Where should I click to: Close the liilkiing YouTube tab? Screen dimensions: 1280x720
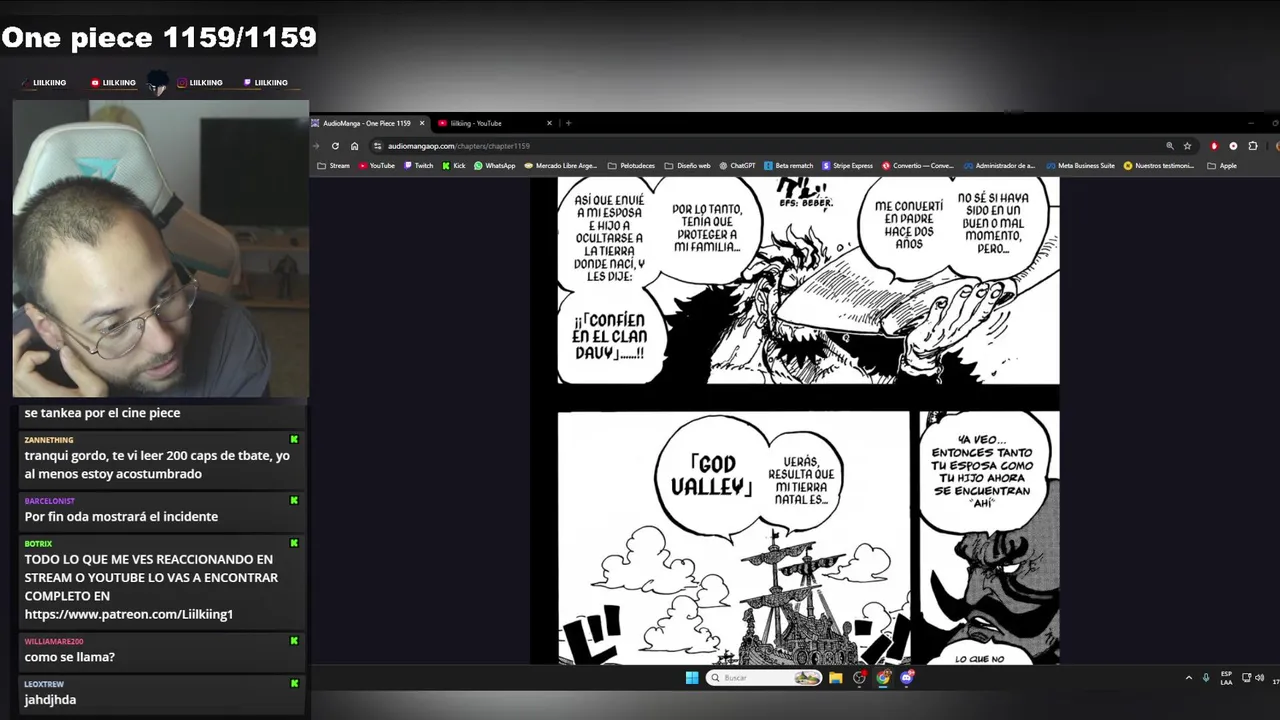click(549, 123)
